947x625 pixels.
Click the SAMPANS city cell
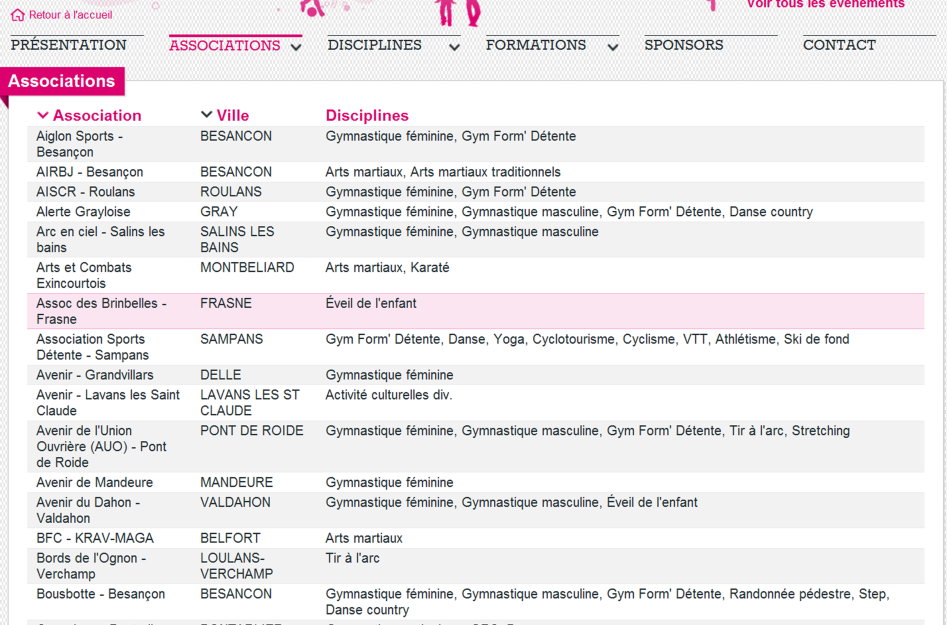[x=231, y=339]
